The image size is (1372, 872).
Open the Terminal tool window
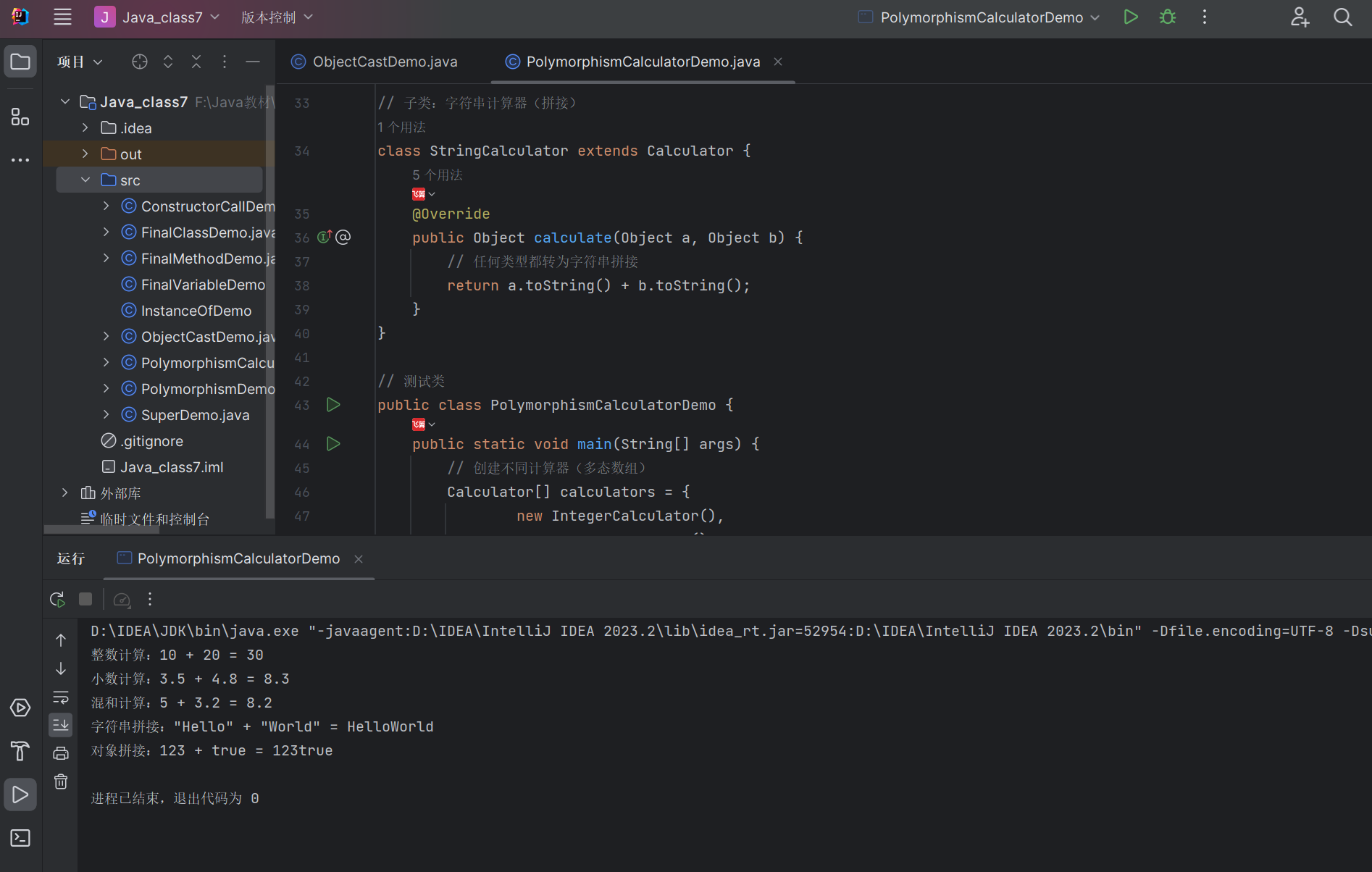pos(20,838)
